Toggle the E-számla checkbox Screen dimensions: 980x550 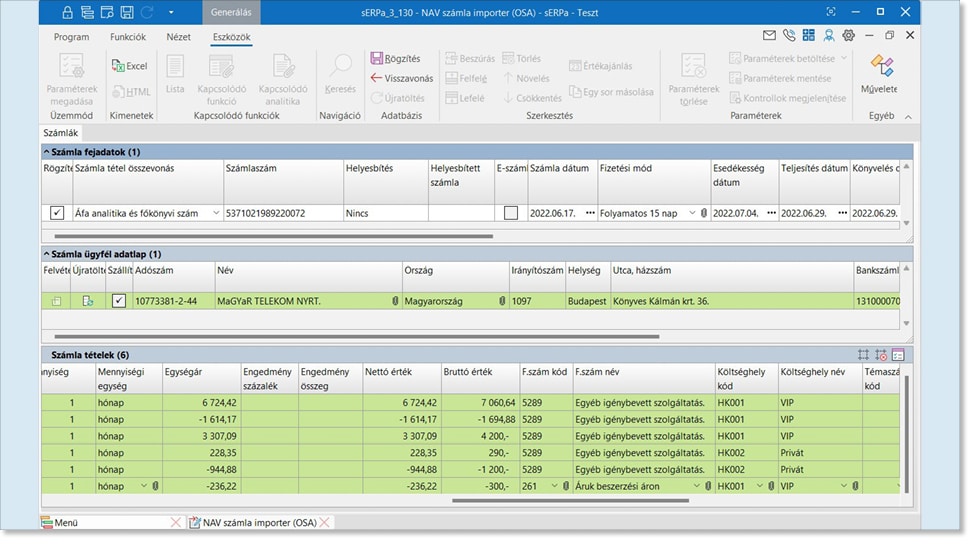pos(511,213)
